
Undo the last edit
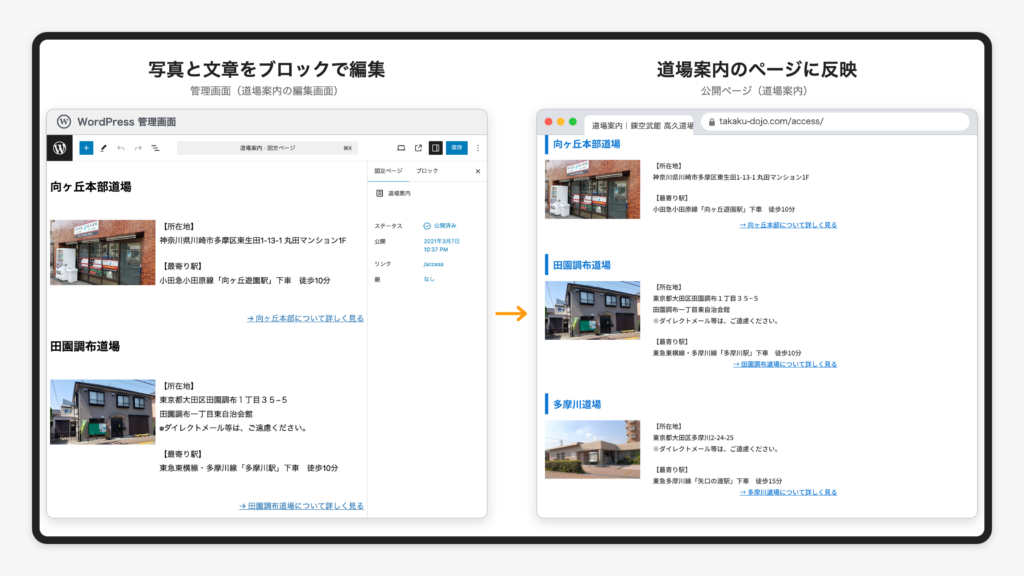121,148
